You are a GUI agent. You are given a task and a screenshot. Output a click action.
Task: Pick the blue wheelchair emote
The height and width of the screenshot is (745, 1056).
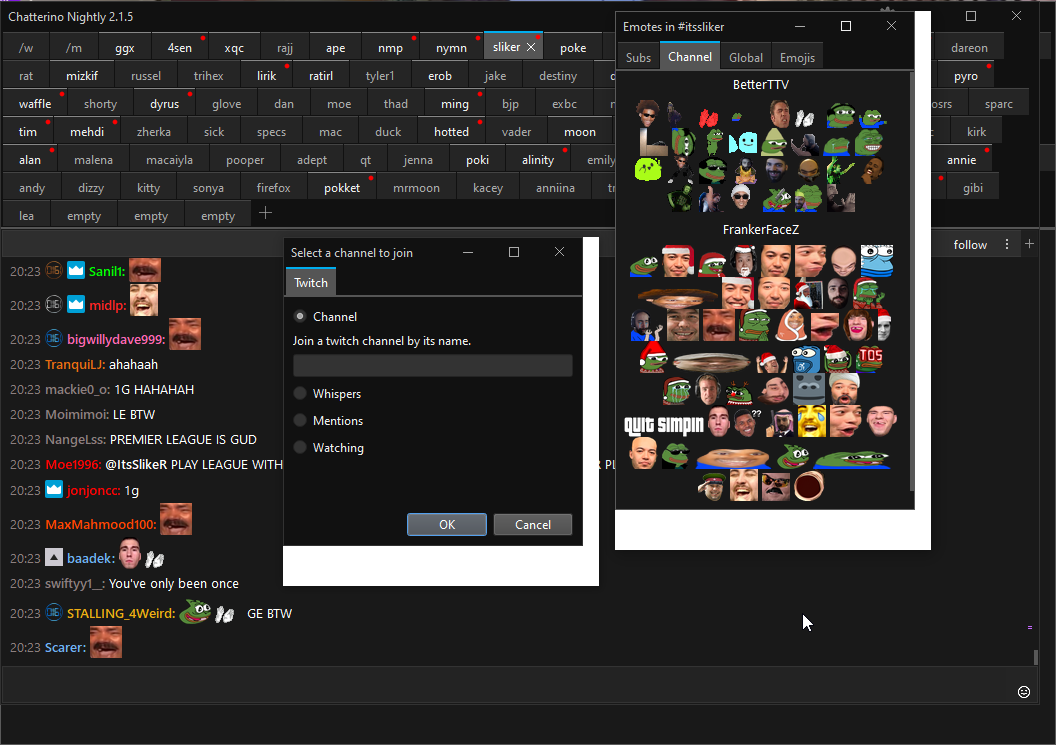[805, 358]
